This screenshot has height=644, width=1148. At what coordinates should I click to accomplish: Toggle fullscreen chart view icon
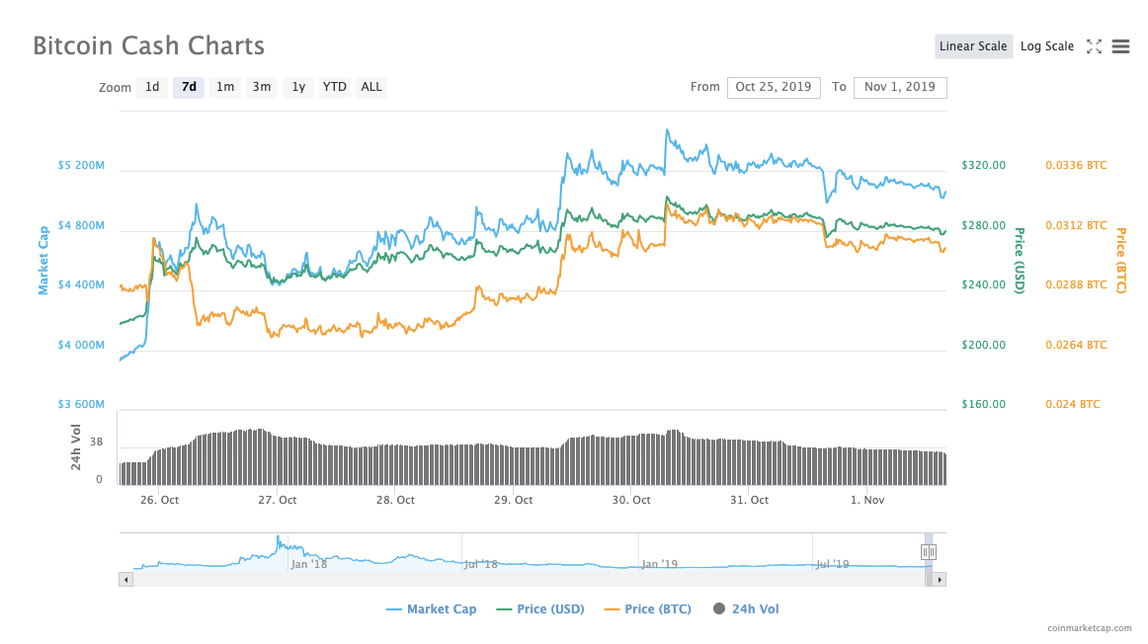coord(1094,47)
